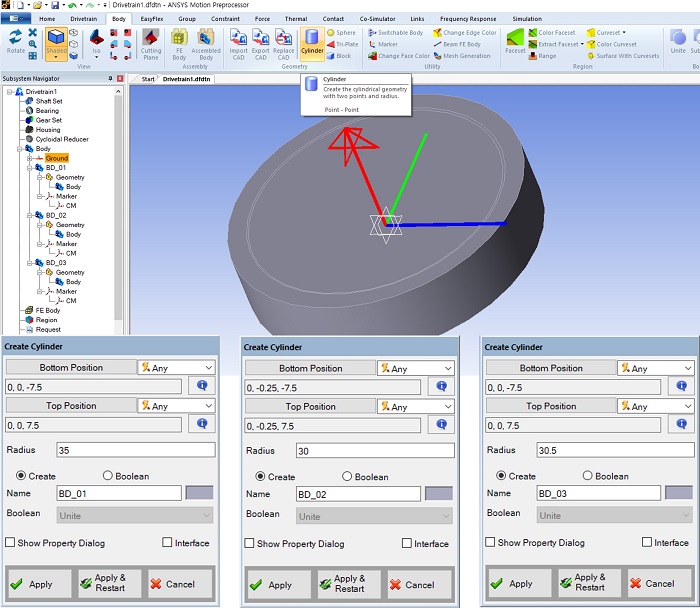Viewport: 700px width, 608px height.
Task: Click the Color Curveset tool
Action: coord(612,44)
